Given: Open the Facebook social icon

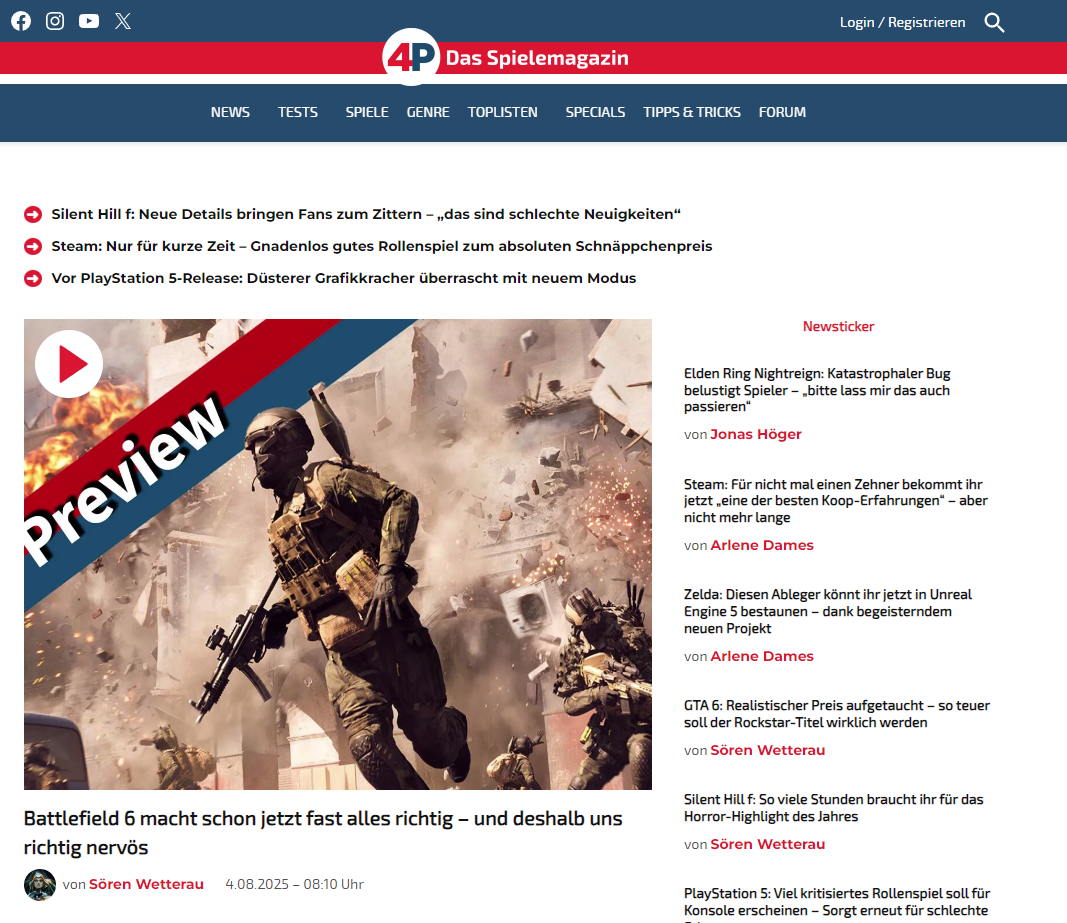Looking at the screenshot, I should click(21, 21).
